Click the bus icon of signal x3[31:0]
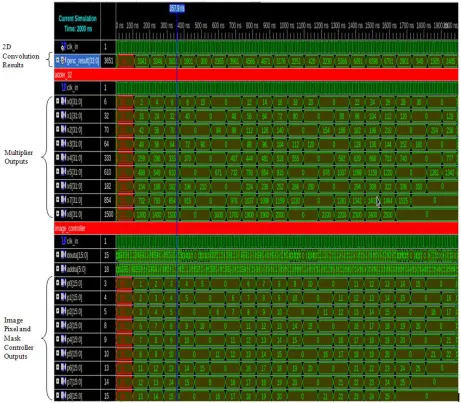461x403 pixels. coord(63,144)
